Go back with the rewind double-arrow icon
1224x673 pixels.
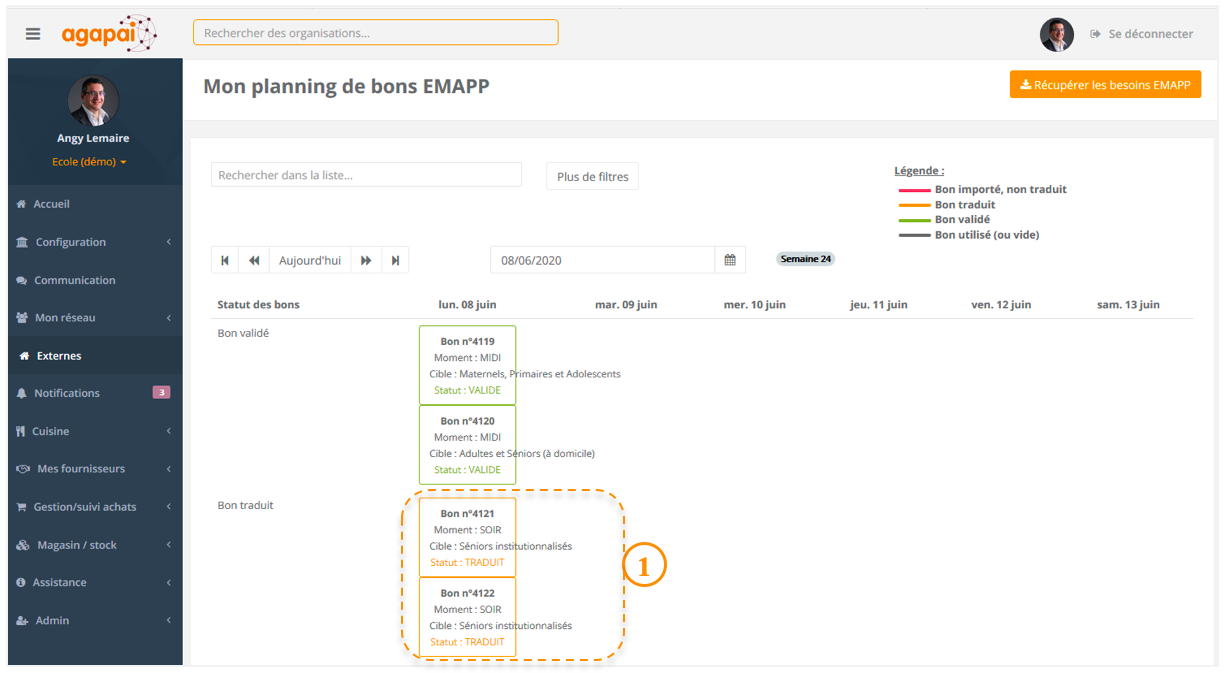[254, 260]
